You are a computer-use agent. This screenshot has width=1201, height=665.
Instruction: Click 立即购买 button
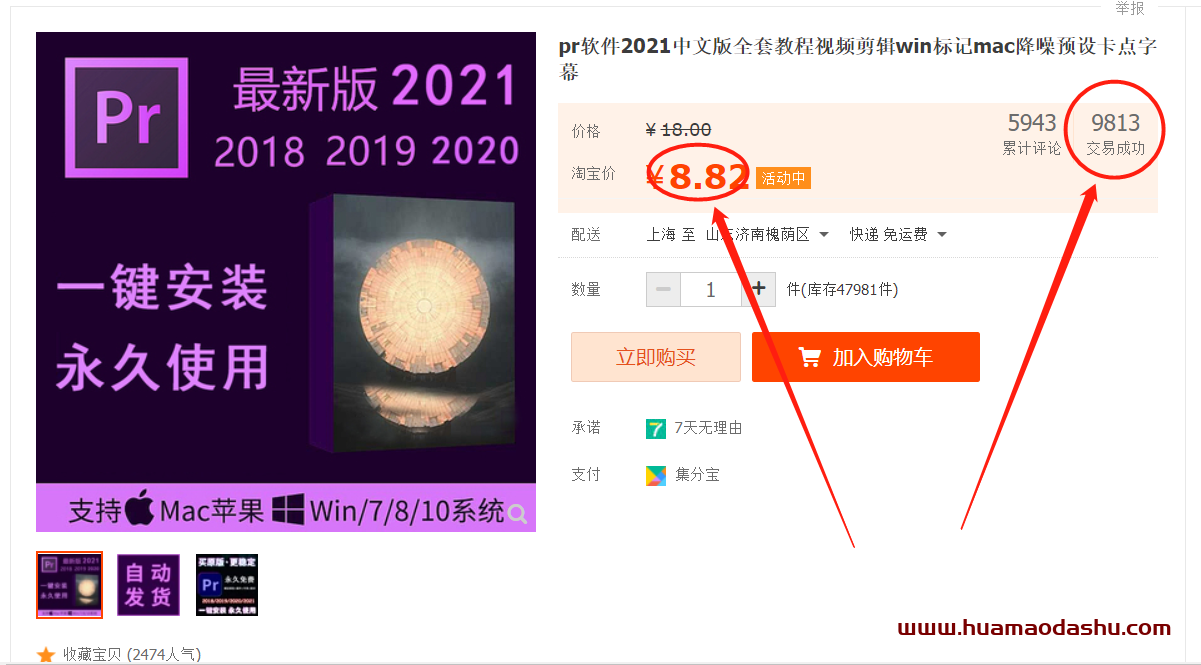(x=656, y=357)
